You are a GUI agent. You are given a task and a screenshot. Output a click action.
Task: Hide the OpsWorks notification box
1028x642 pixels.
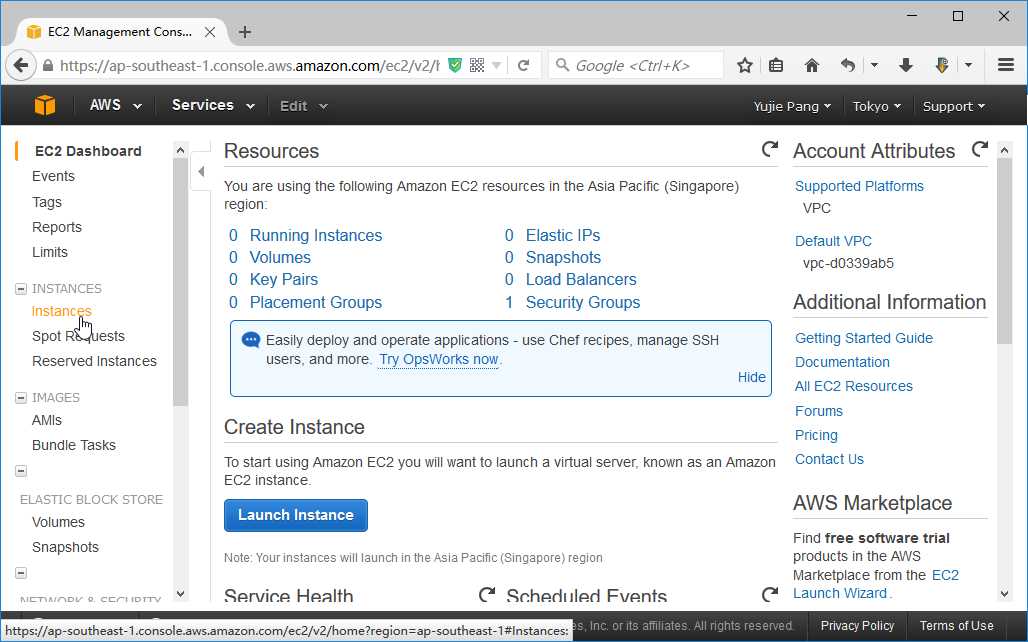[x=751, y=377]
